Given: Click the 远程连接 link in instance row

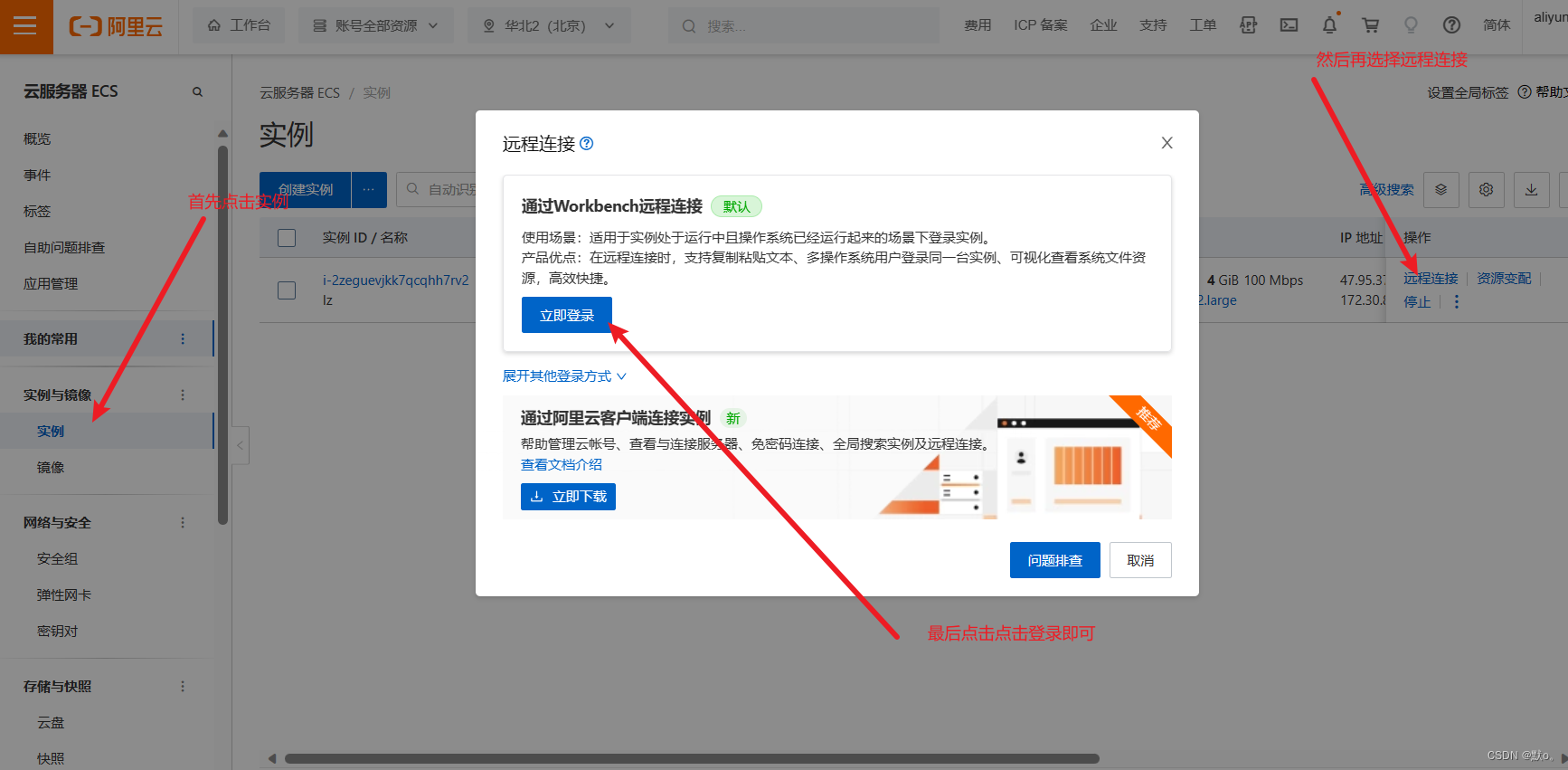Looking at the screenshot, I should (x=1431, y=279).
